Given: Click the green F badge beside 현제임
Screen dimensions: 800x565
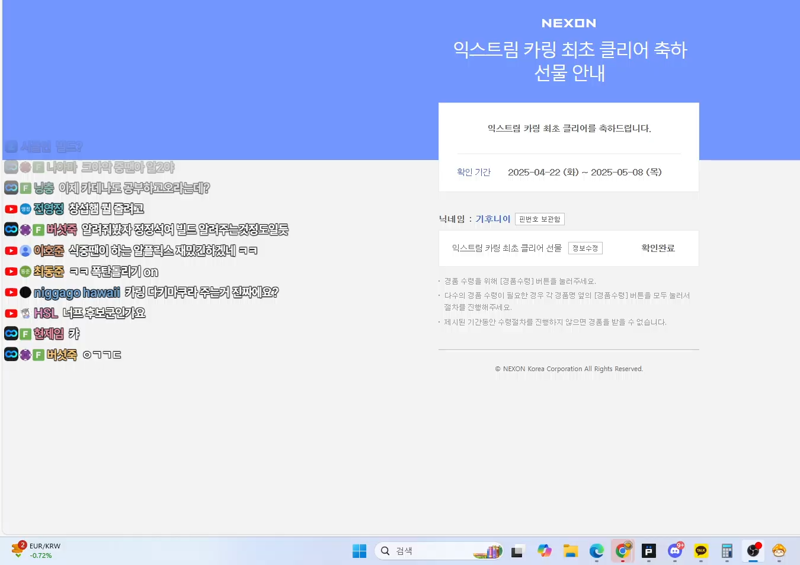Looking at the screenshot, I should coord(26,334).
